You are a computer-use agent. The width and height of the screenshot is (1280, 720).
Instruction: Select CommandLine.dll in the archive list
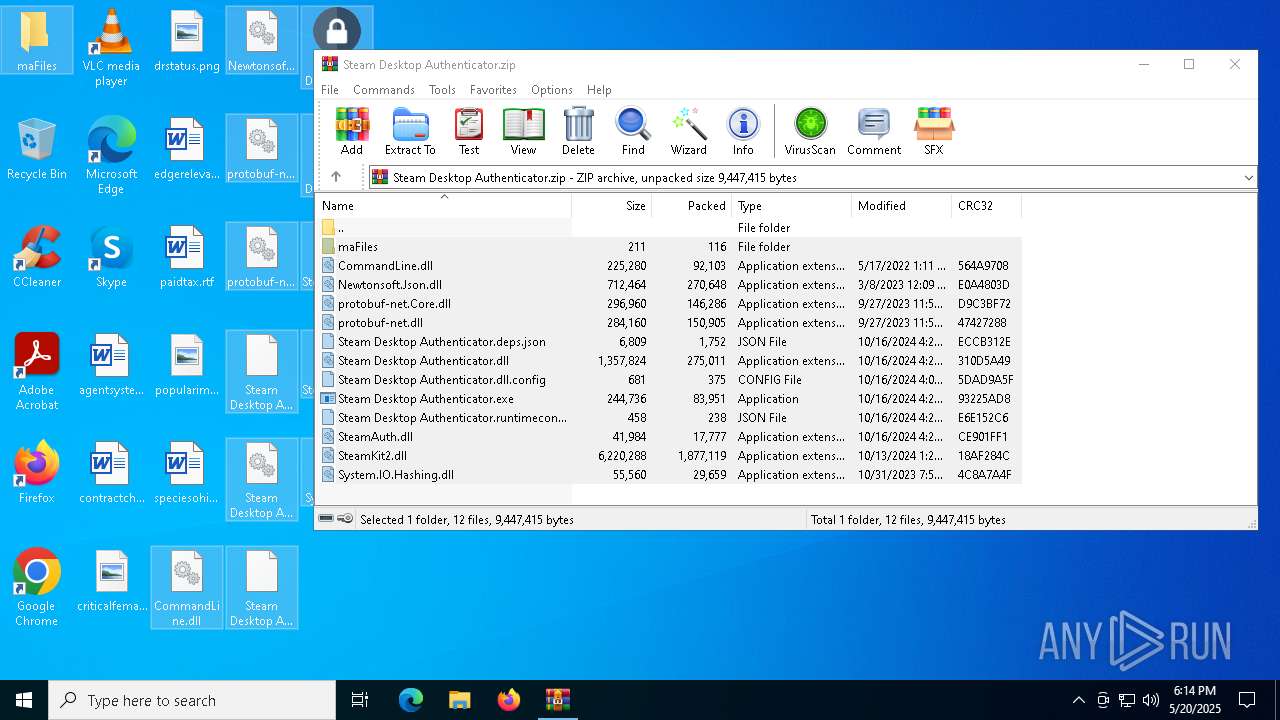click(x=669, y=266)
